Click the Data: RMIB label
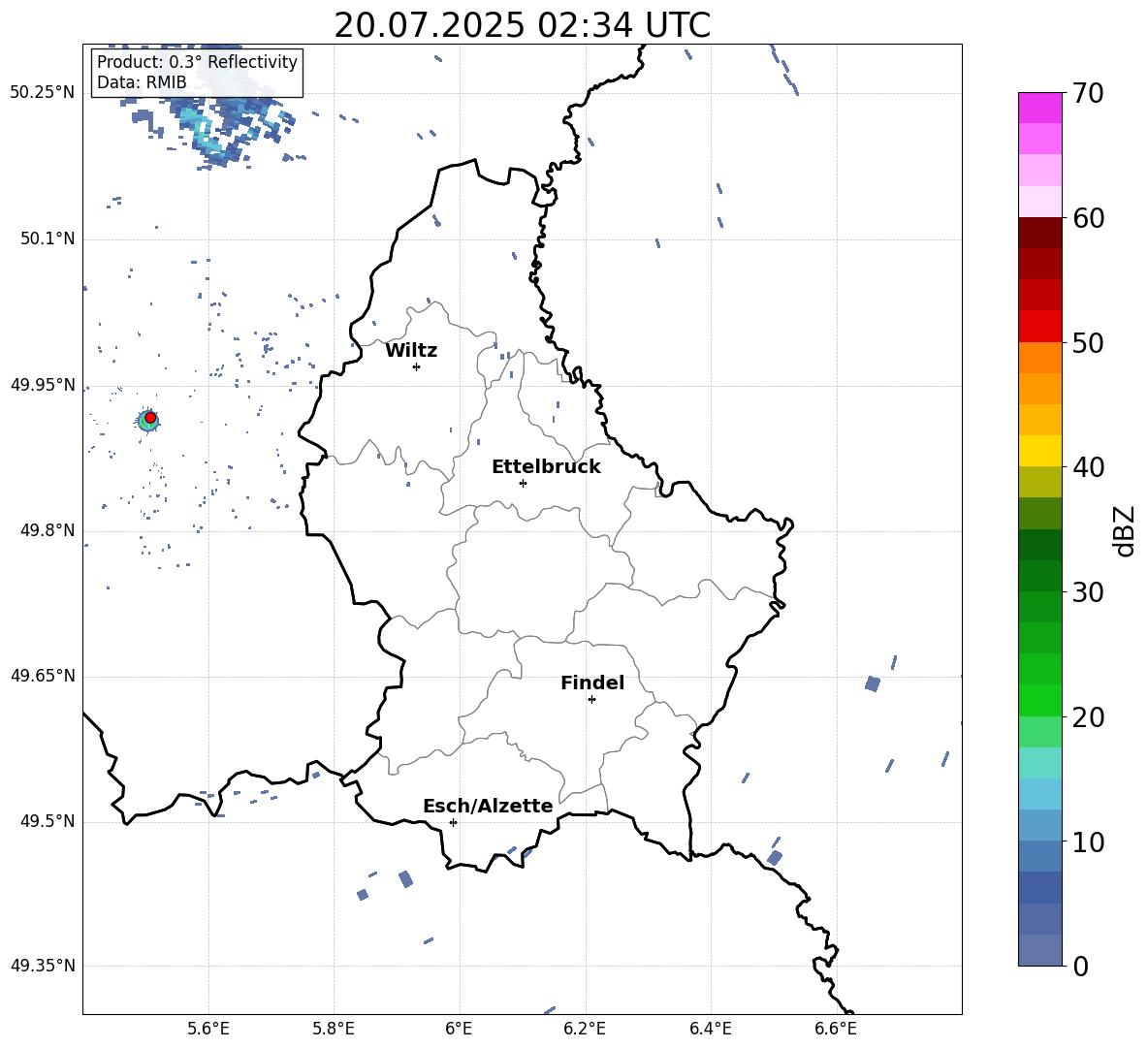Viewport: 1148px width, 1048px height. coord(142,82)
